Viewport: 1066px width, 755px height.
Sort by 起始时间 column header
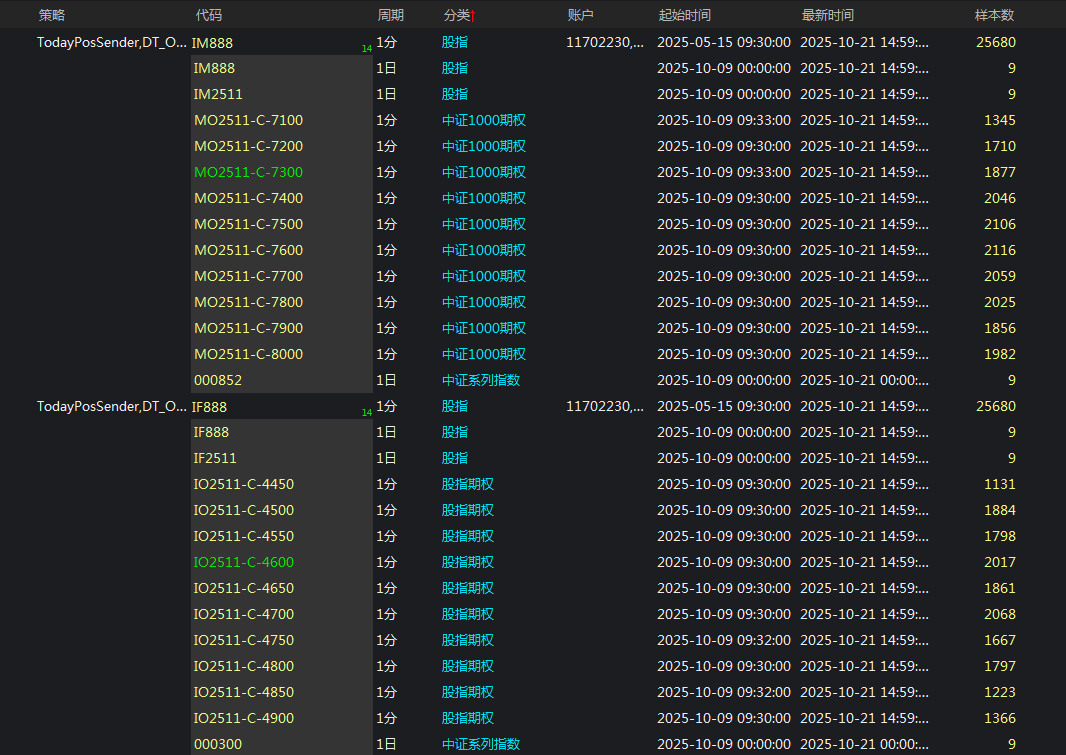tap(685, 15)
